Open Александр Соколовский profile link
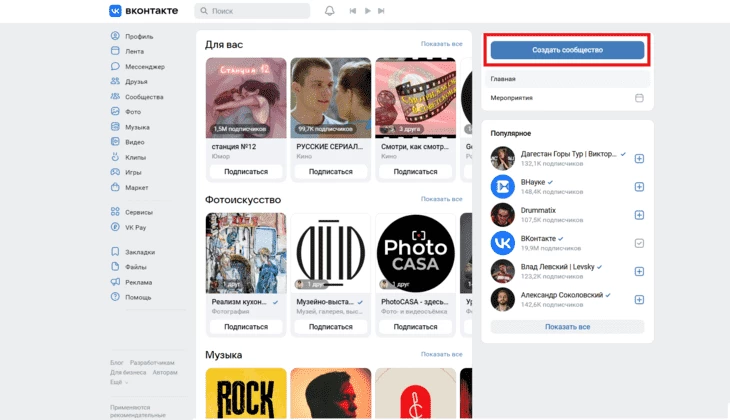The height and width of the screenshot is (420, 730). tap(561, 295)
